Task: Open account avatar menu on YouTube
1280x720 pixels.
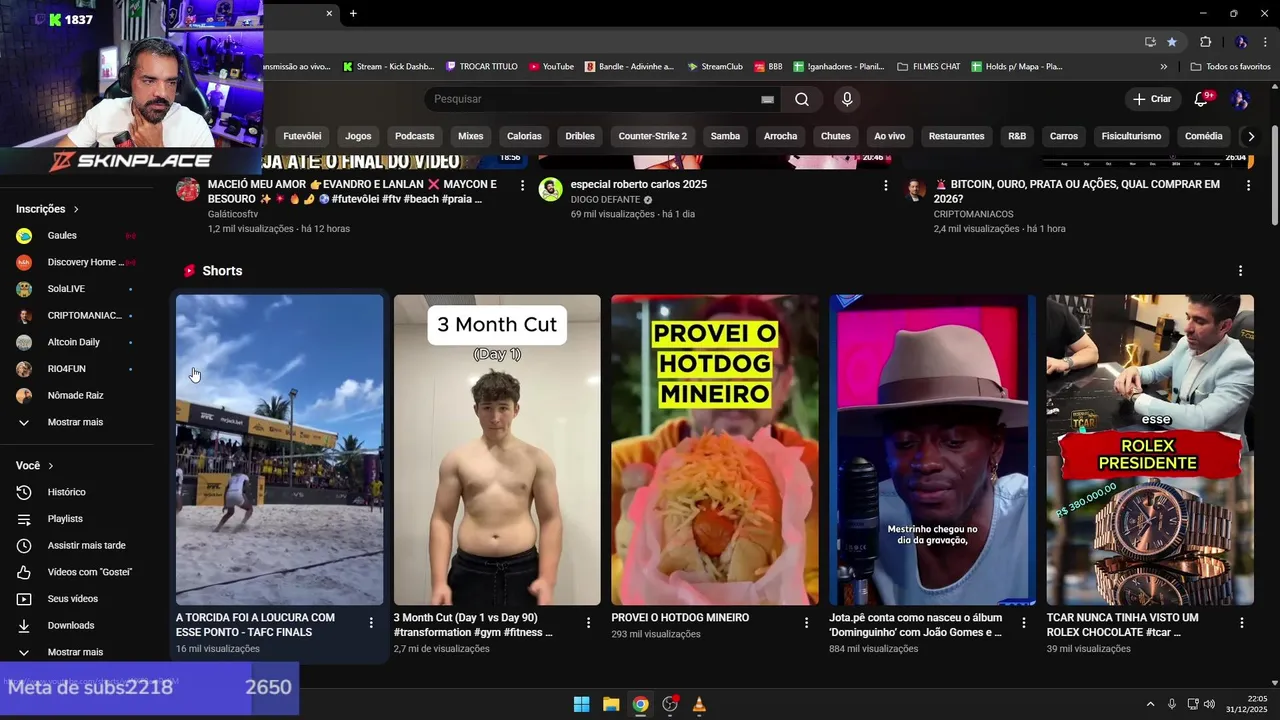Action: pos(1240,99)
